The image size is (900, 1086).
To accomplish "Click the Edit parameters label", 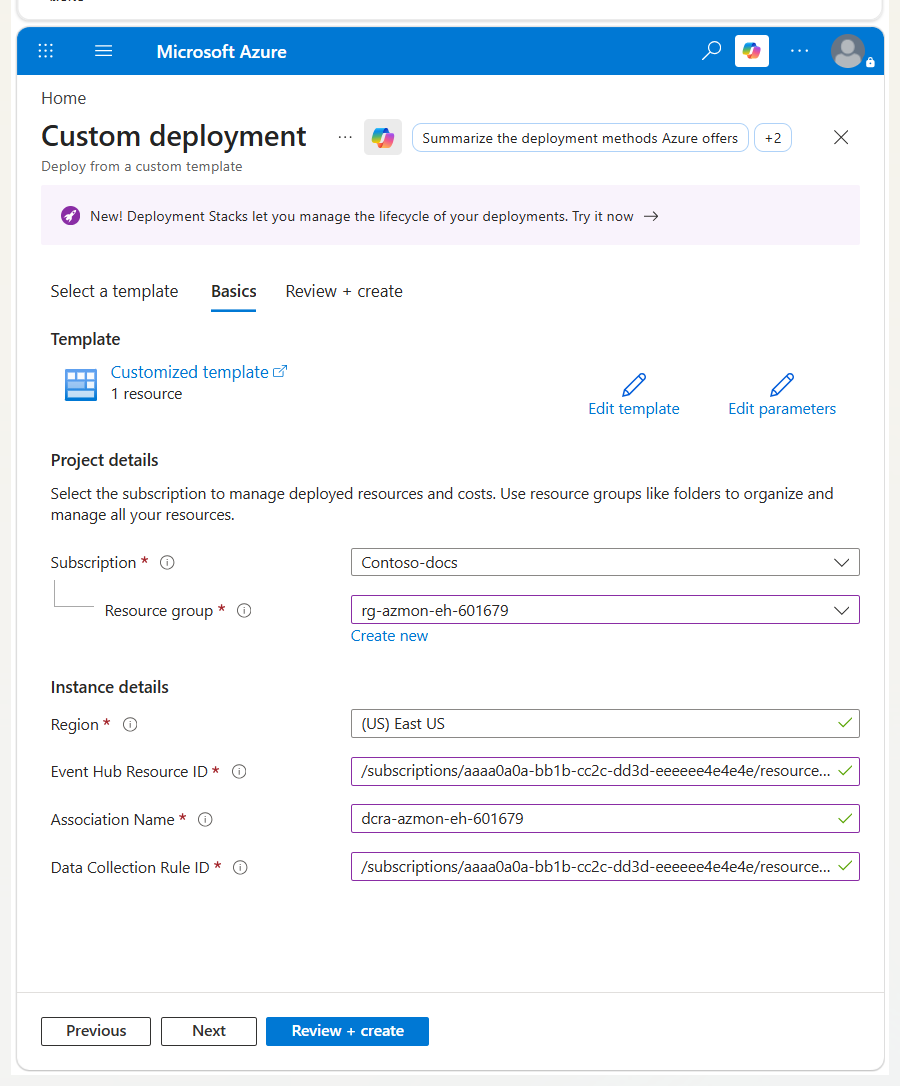I will point(782,409).
